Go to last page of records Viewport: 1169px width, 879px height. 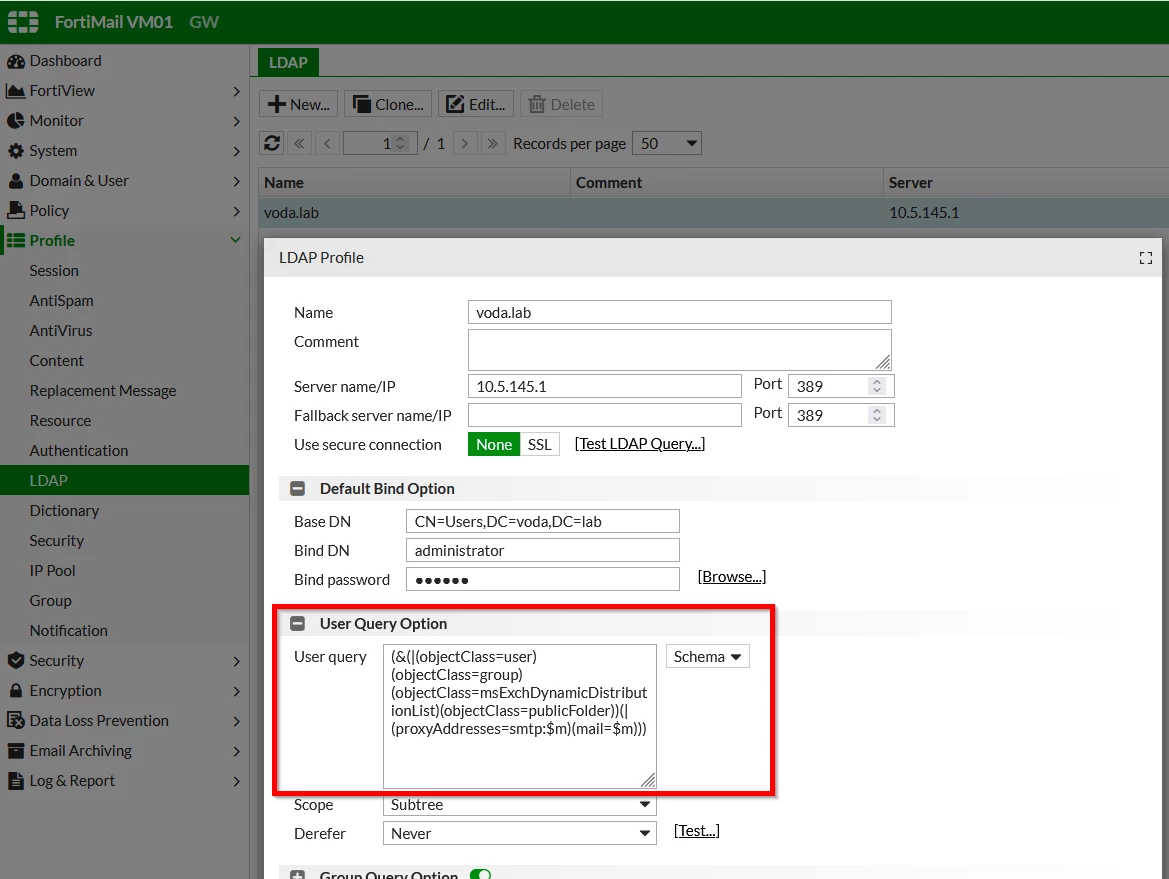(x=492, y=143)
